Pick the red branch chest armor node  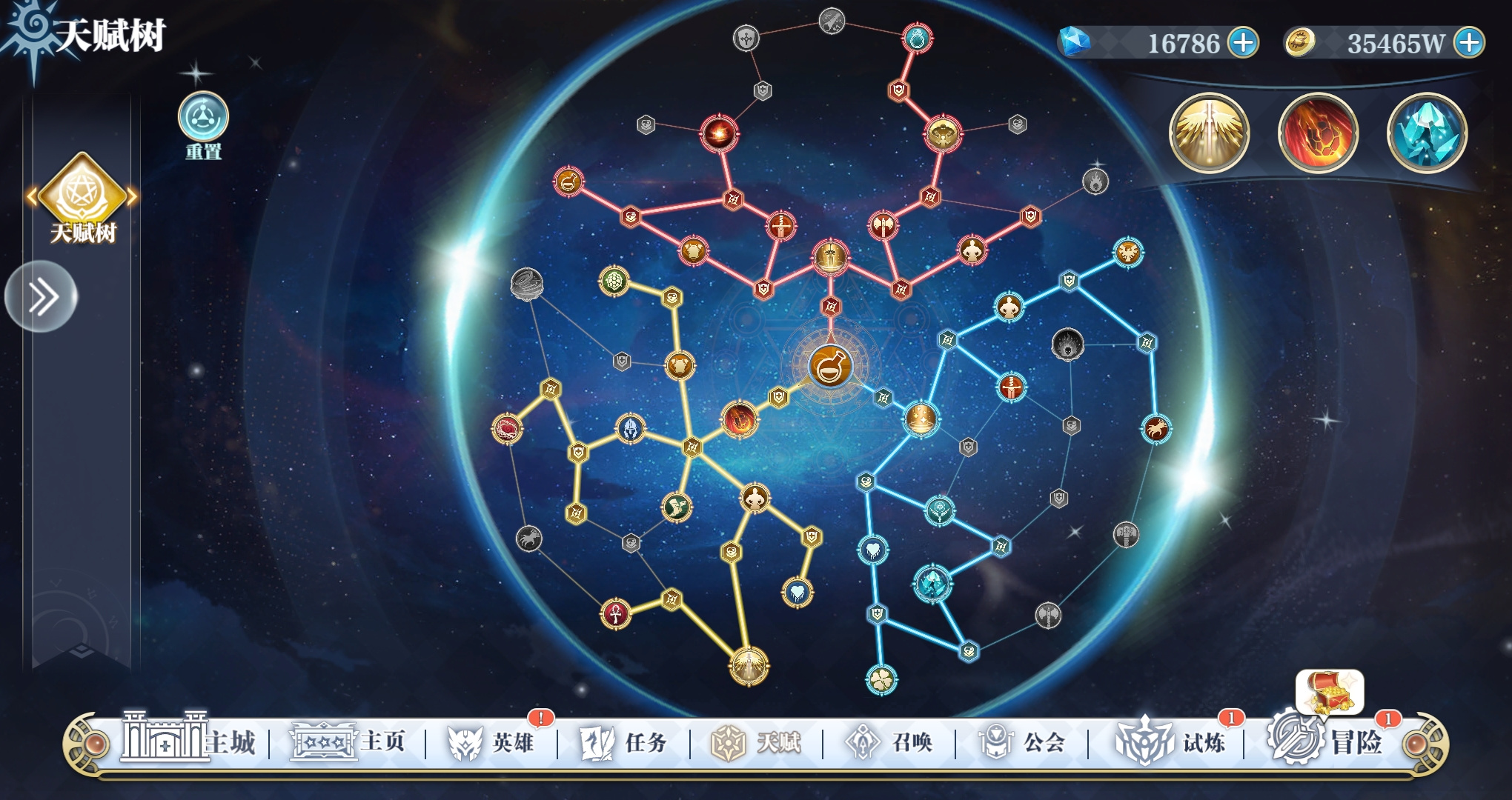[693, 250]
